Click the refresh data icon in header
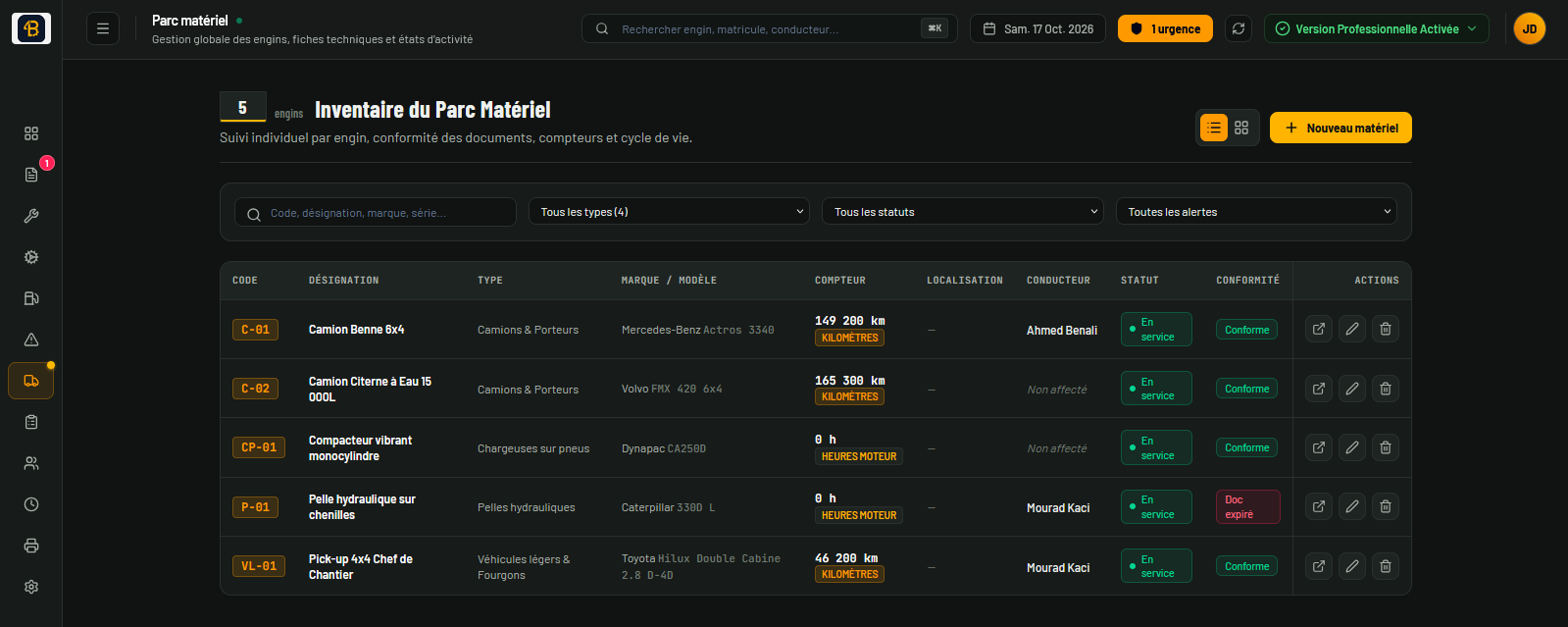This screenshot has height=627, width=1568. pos(1239,28)
